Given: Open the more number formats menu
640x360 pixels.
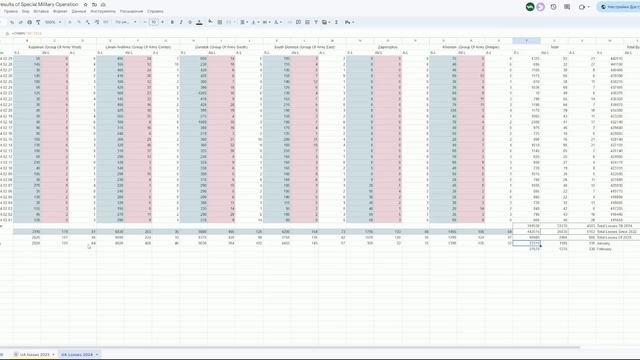Looking at the screenshot, I should 106,22.
